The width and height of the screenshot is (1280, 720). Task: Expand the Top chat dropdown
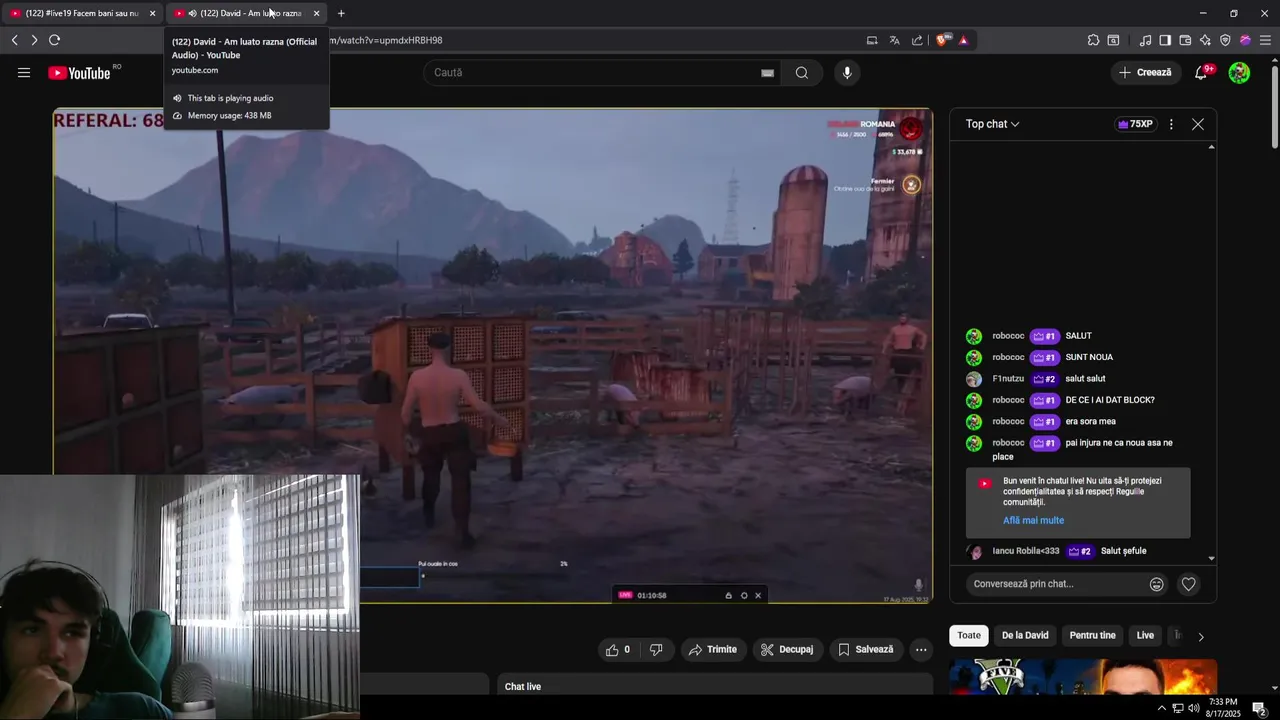[x=992, y=124]
